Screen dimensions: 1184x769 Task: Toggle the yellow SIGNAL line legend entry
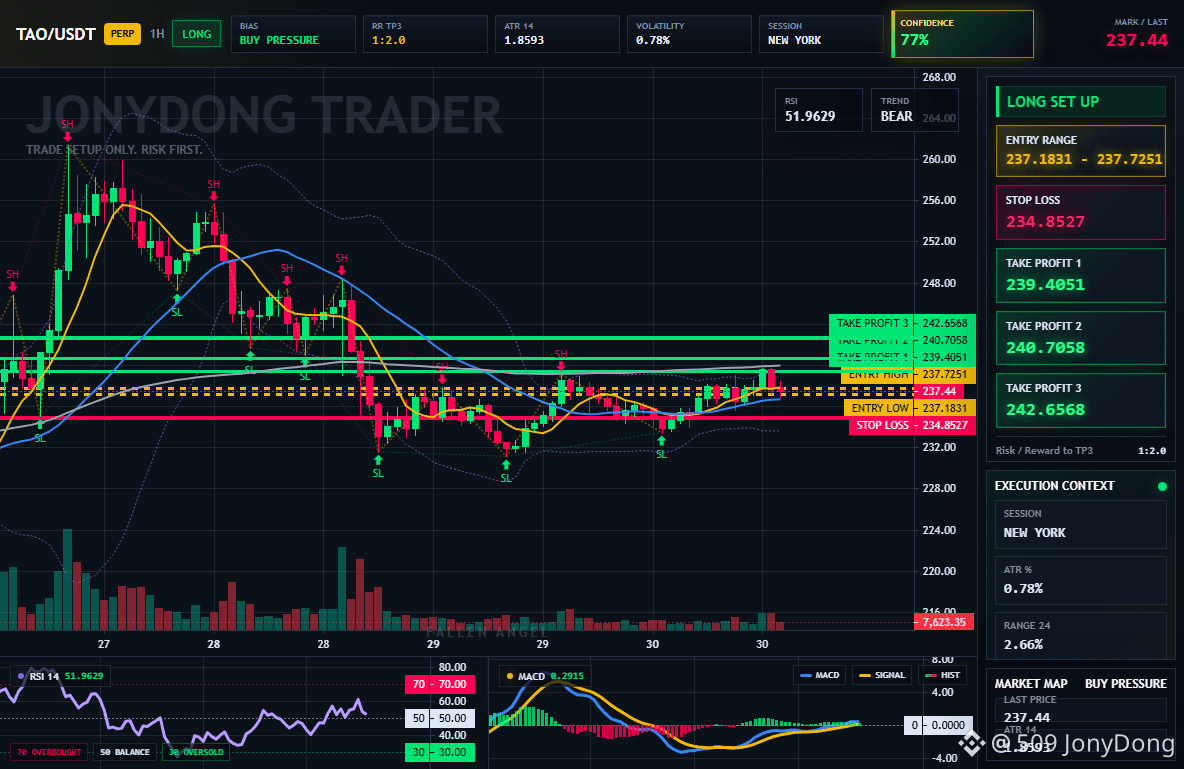click(x=882, y=675)
